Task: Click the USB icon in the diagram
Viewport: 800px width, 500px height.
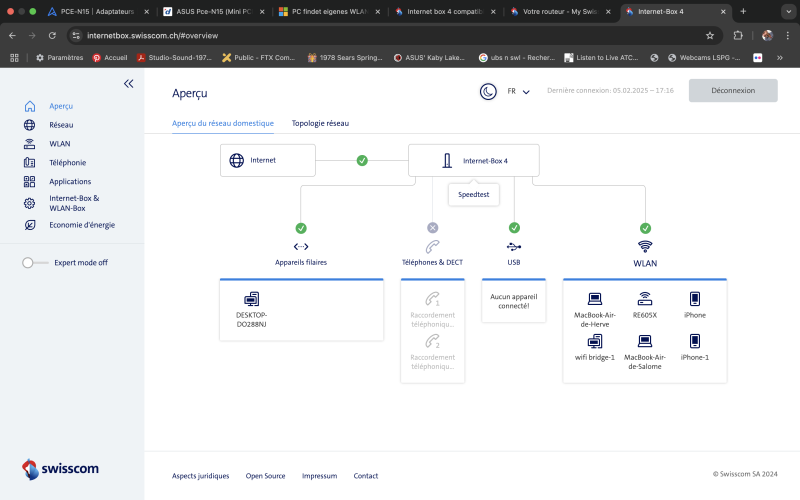Action: (x=514, y=246)
